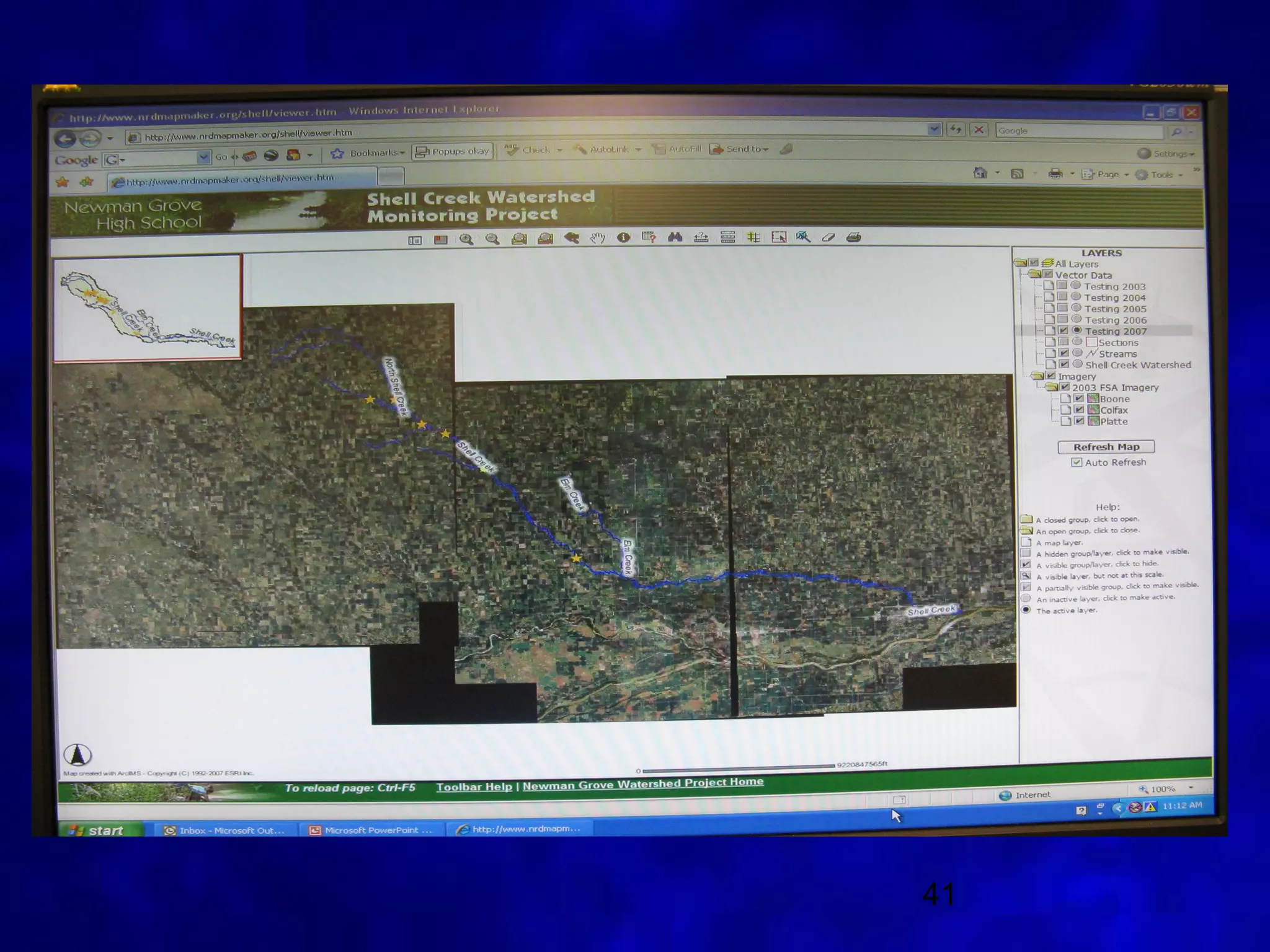Collapse the 2003 FSA Imagery folder
Viewport: 1270px width, 952px height.
(1051, 387)
